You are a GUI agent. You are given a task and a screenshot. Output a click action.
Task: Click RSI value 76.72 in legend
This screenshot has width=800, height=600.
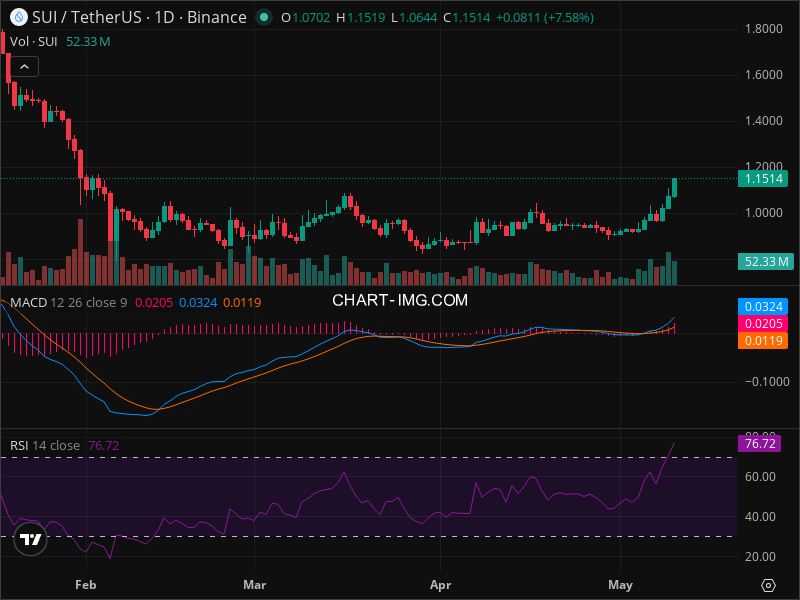tap(104, 445)
